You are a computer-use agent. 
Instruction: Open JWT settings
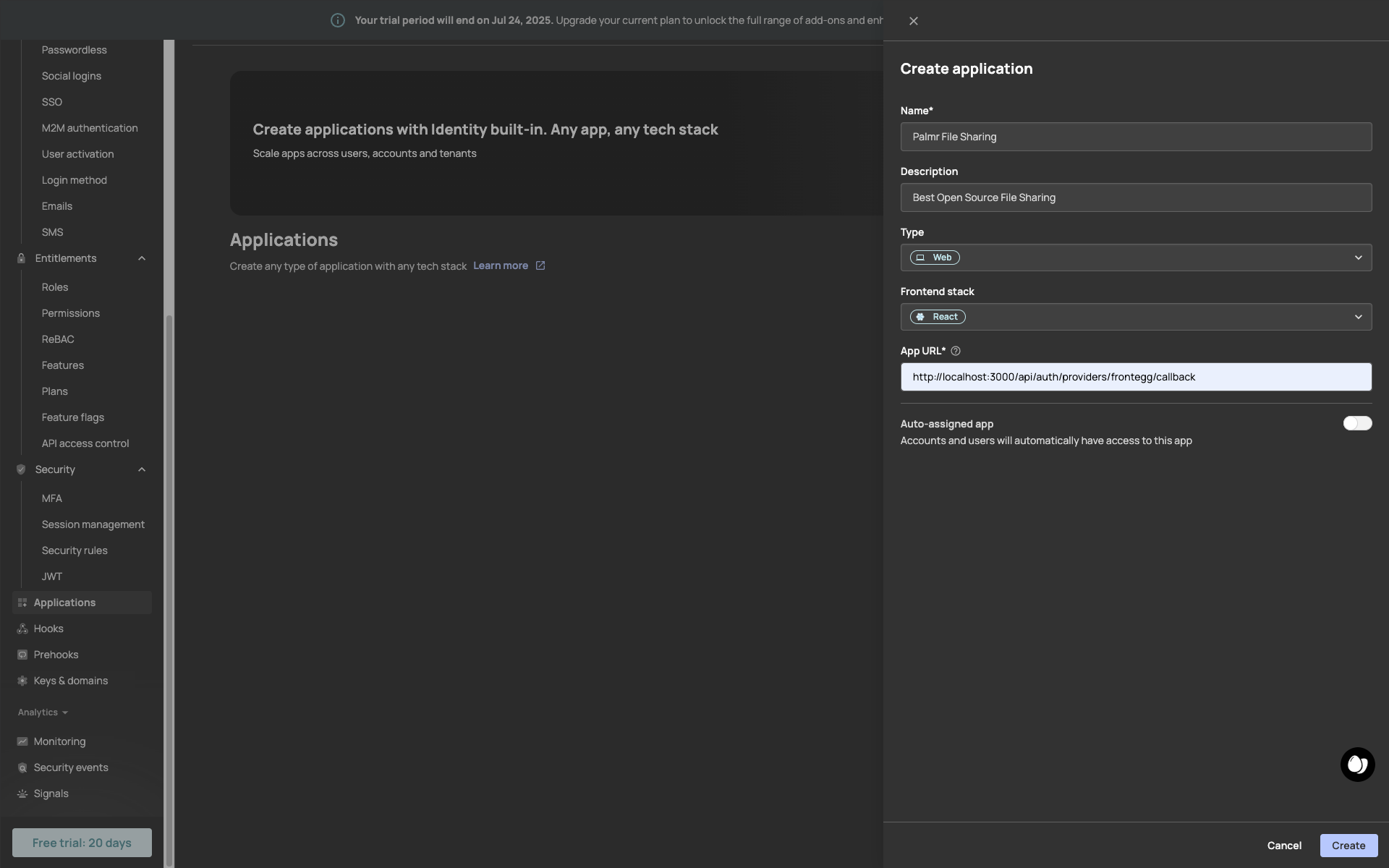(52, 576)
